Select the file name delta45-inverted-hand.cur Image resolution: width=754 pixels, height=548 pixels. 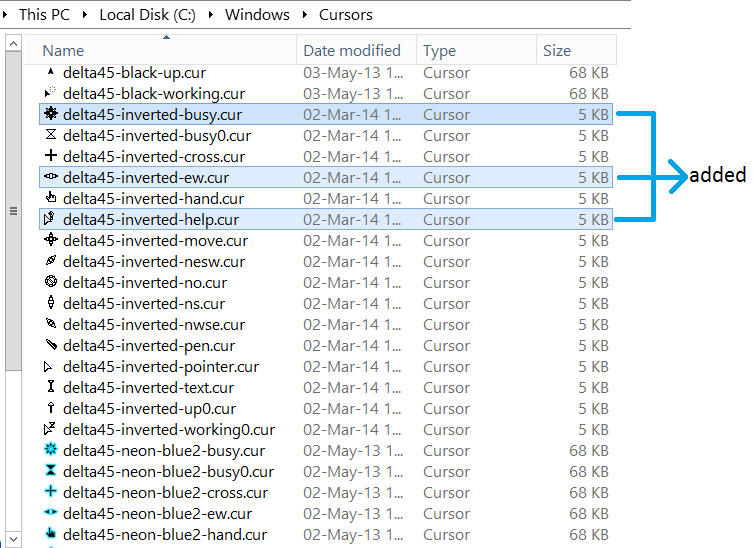tap(153, 199)
